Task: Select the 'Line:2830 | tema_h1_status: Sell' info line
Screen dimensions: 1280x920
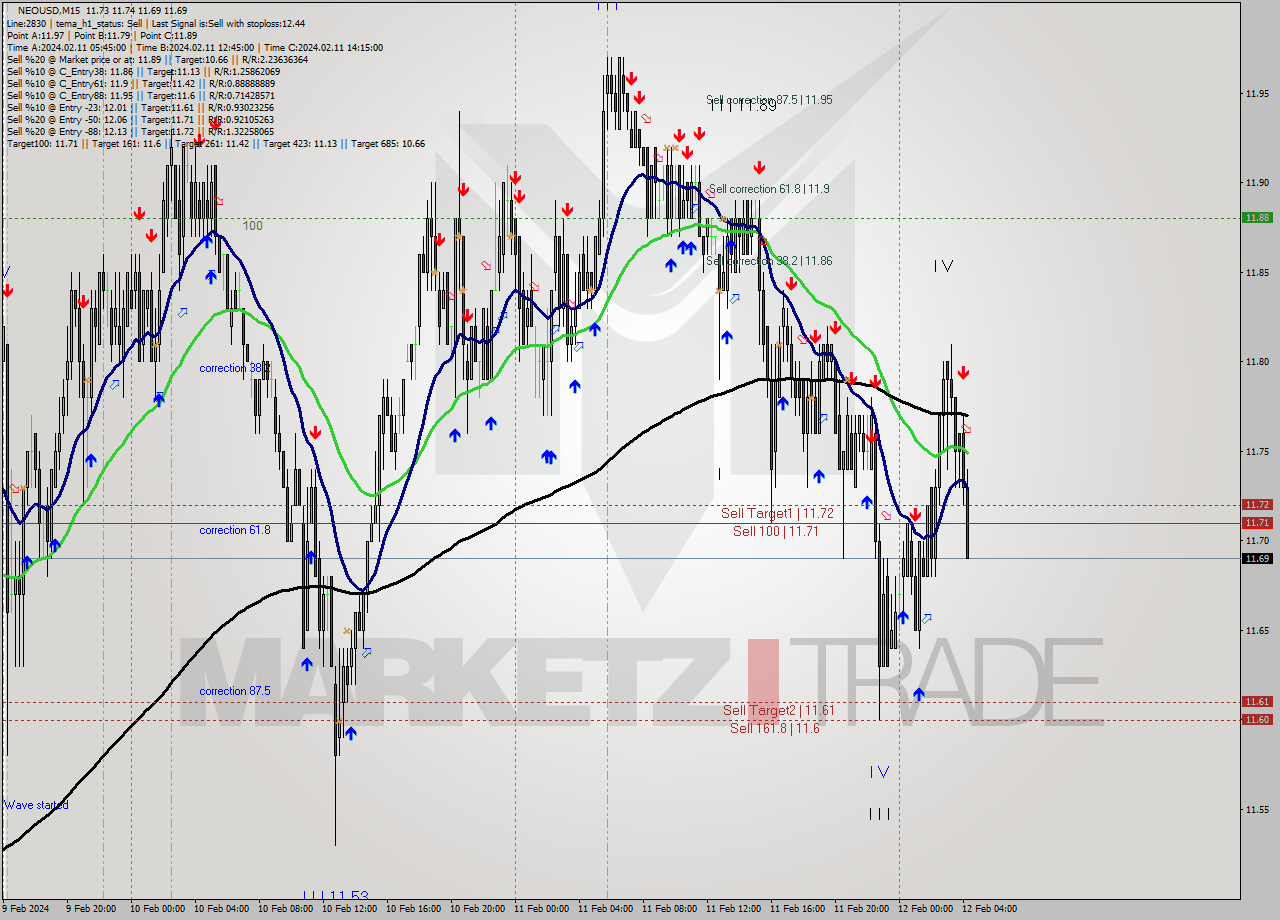Action: (156, 23)
